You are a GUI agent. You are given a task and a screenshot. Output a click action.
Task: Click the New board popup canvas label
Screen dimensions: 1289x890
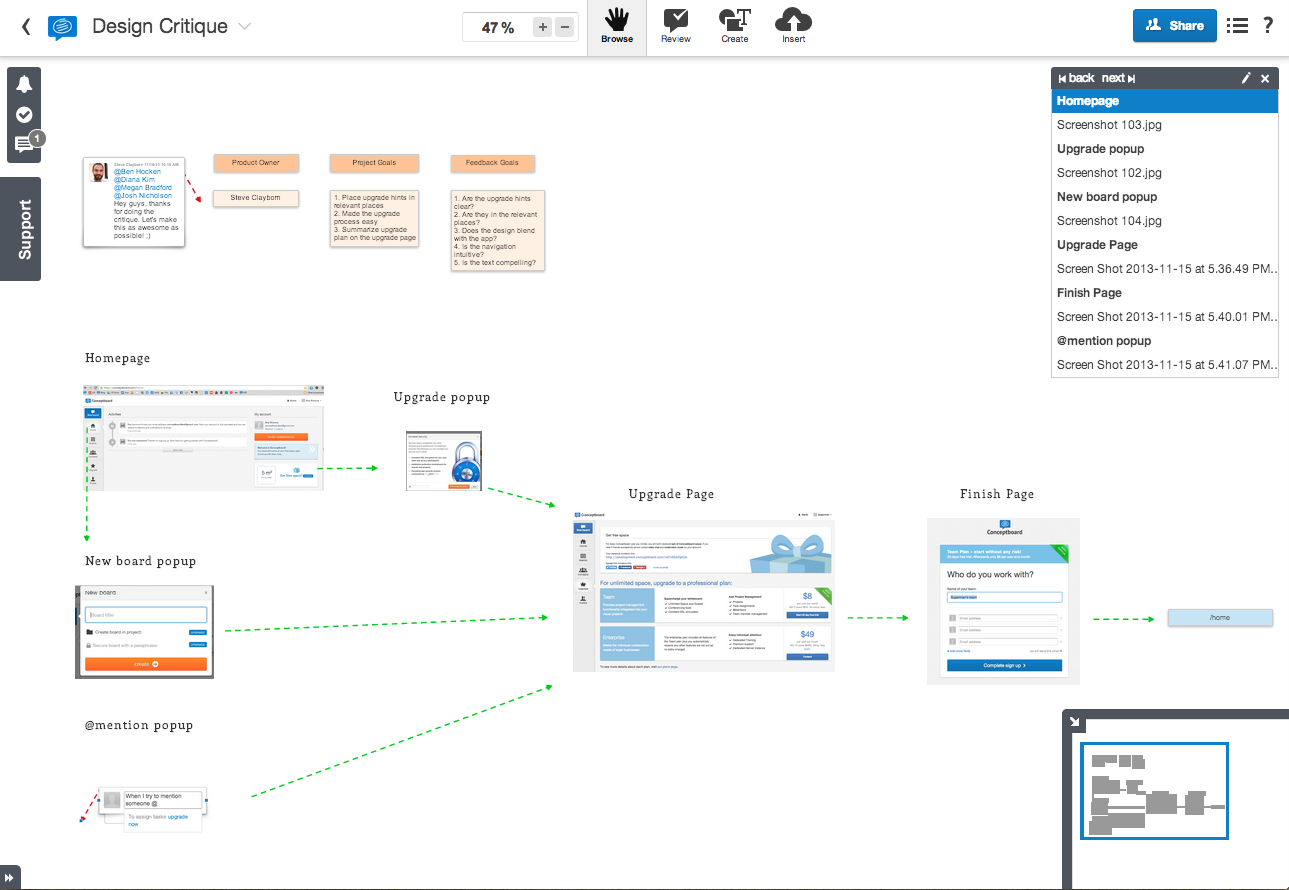coord(141,561)
